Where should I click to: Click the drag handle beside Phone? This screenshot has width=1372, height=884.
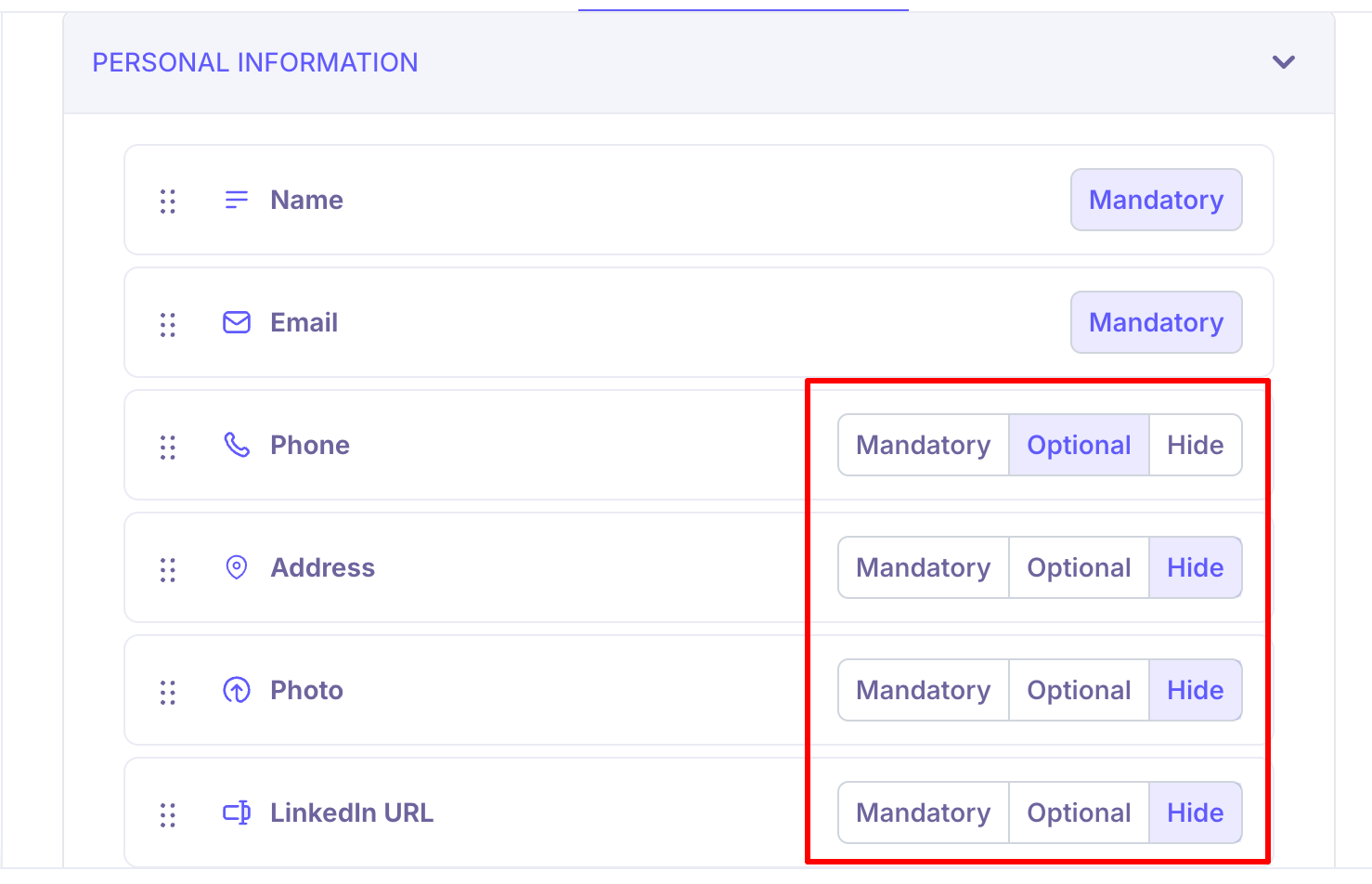click(x=168, y=447)
